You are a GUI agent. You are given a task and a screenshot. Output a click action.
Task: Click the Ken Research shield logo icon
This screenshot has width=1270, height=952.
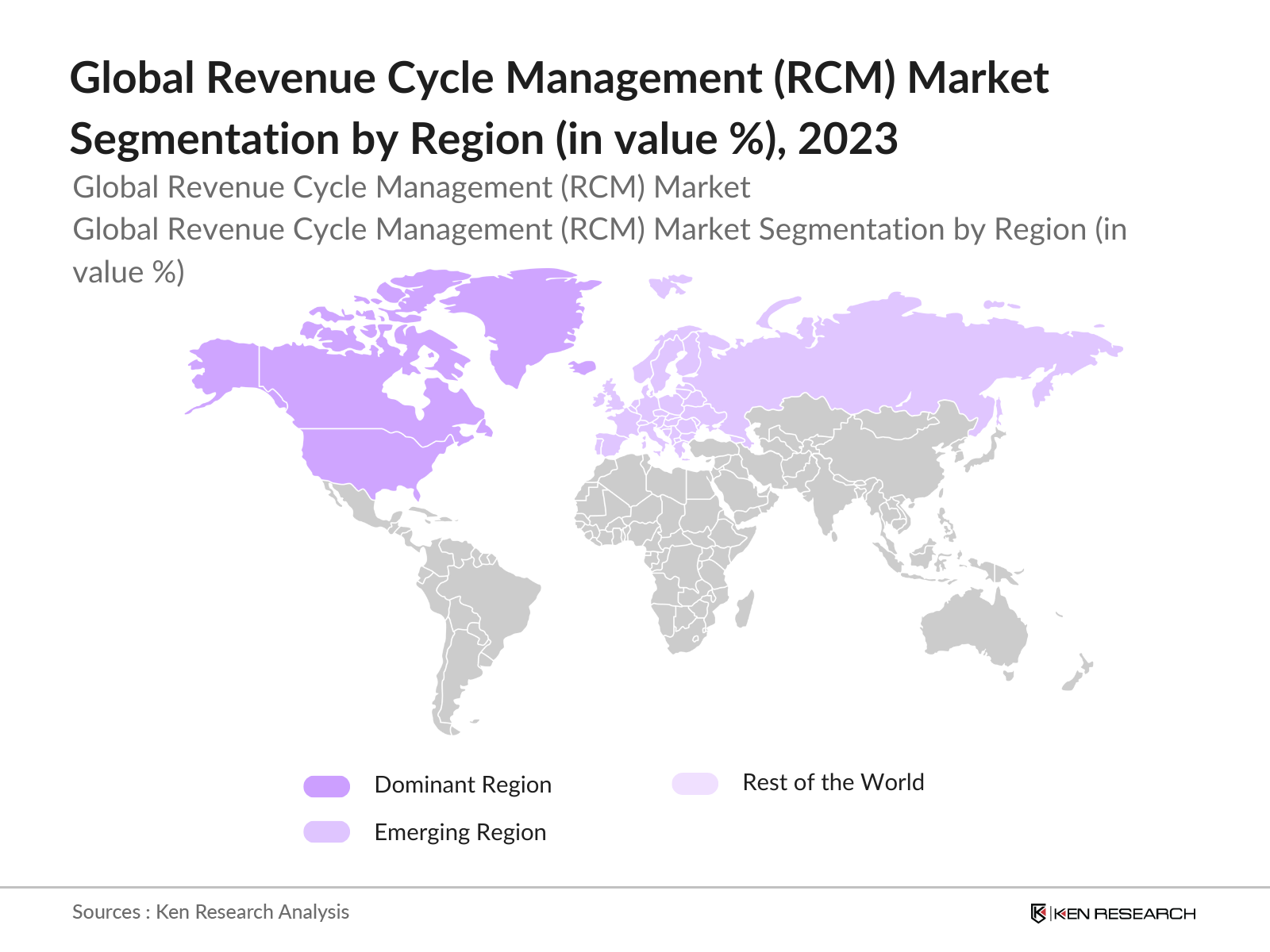coord(1037,913)
